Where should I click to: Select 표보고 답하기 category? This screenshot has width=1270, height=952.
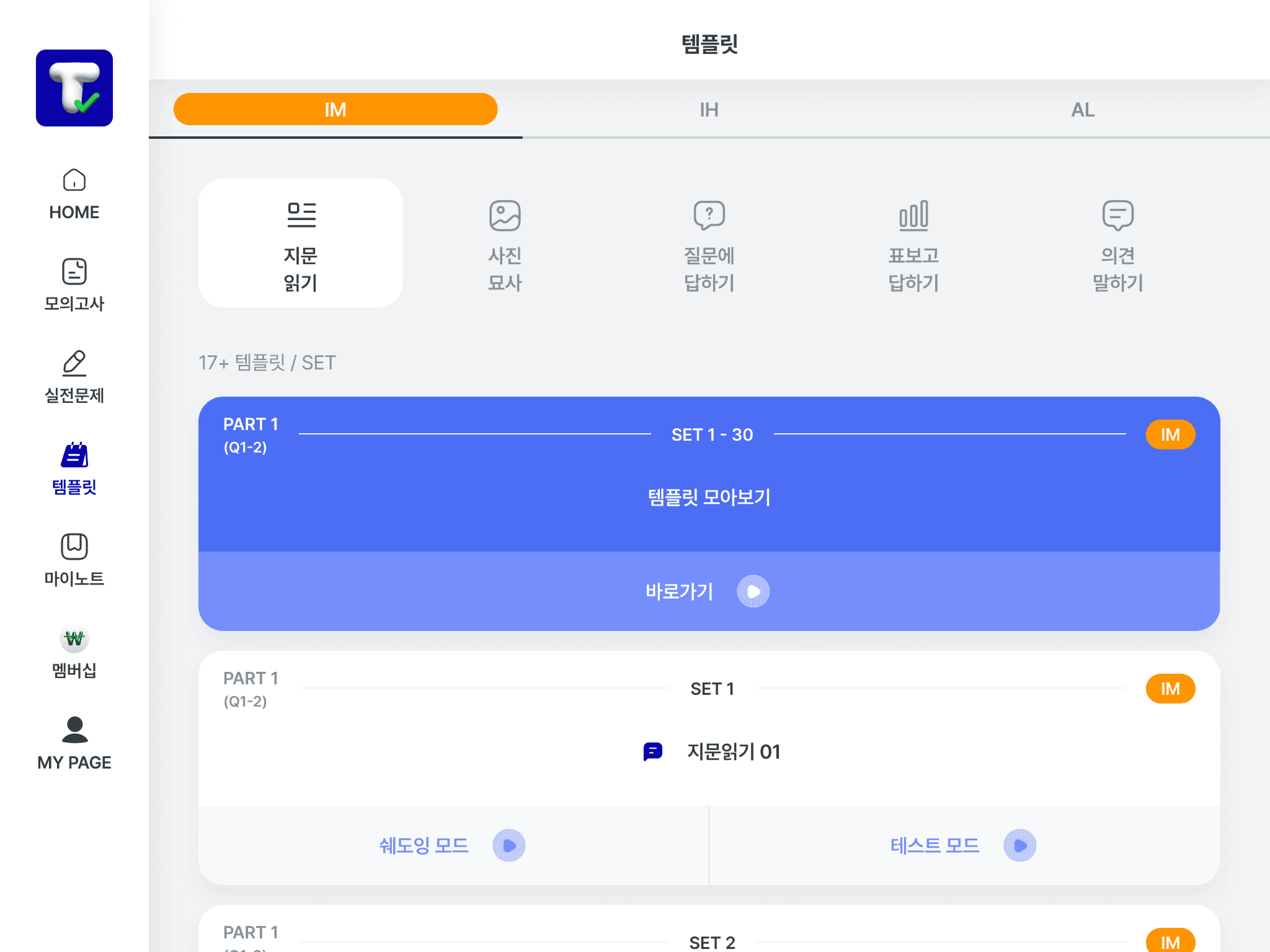pos(913,243)
